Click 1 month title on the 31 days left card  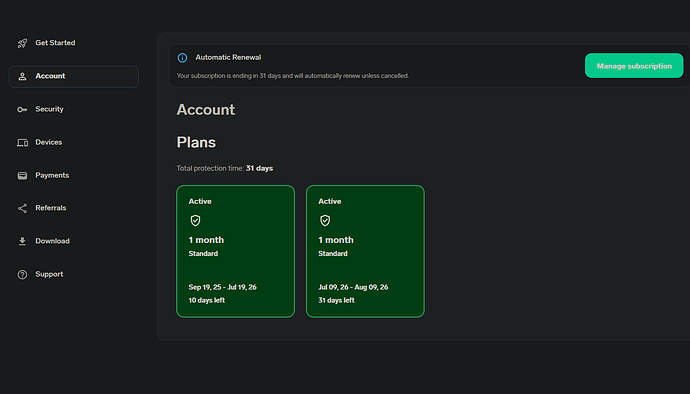(336, 240)
